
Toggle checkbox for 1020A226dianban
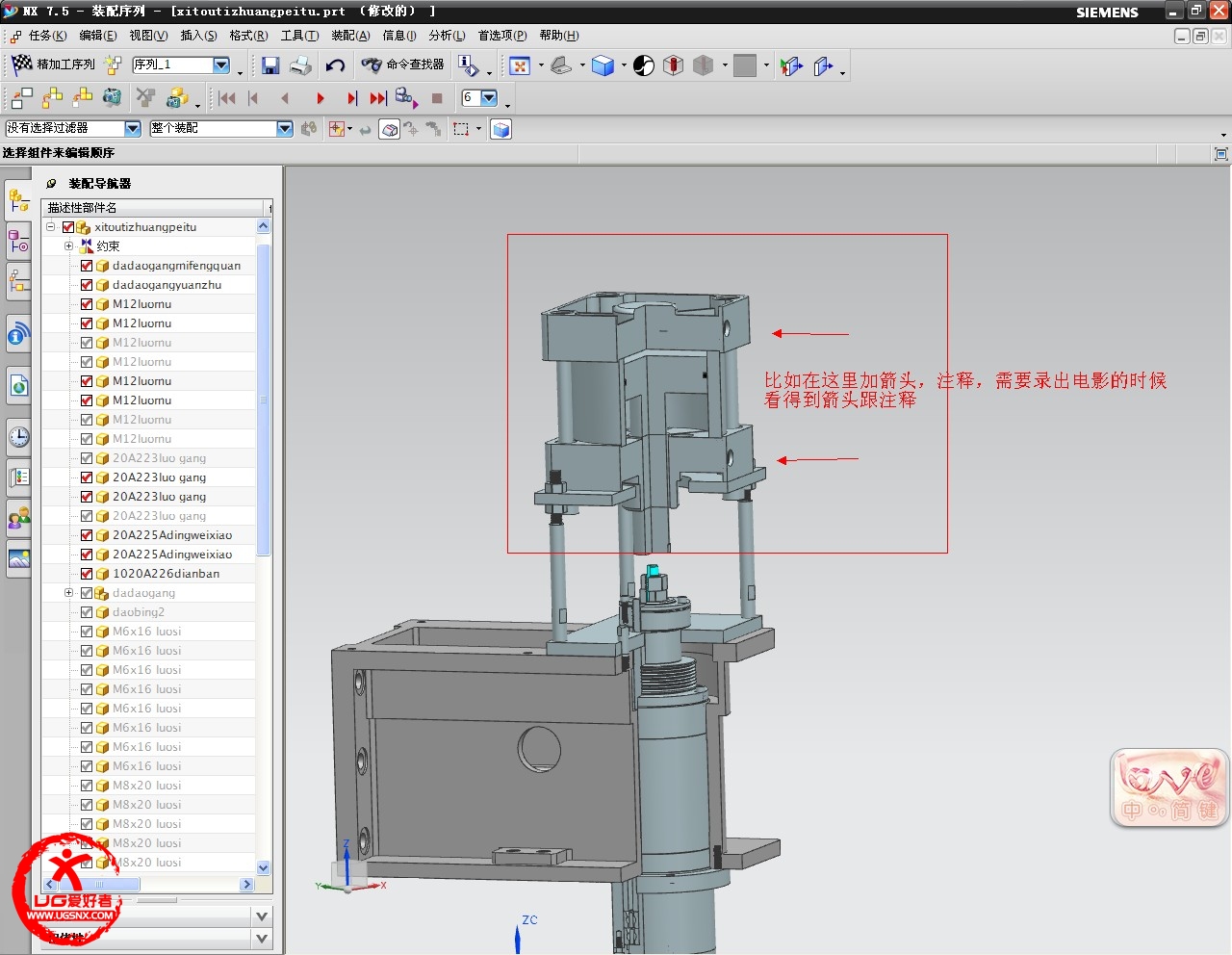(87, 574)
